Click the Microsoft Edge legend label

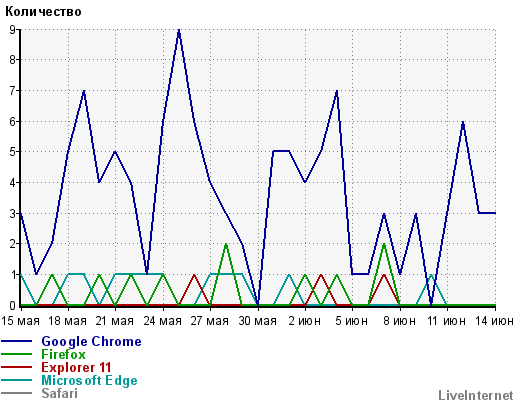click(89, 381)
